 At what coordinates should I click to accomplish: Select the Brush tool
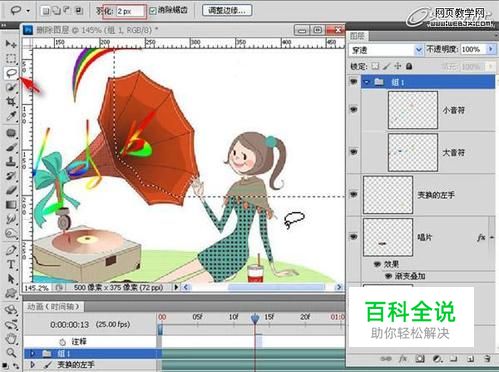[x=11, y=147]
